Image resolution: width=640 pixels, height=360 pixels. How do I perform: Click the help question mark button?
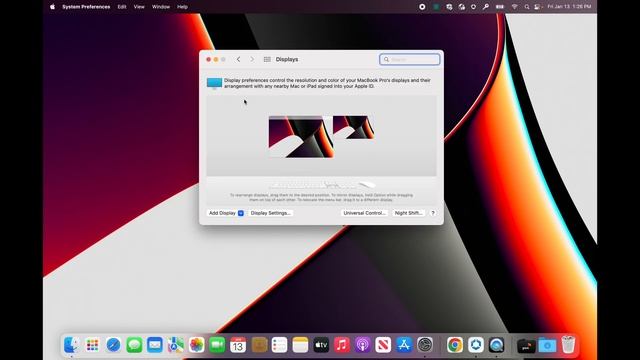(x=433, y=213)
